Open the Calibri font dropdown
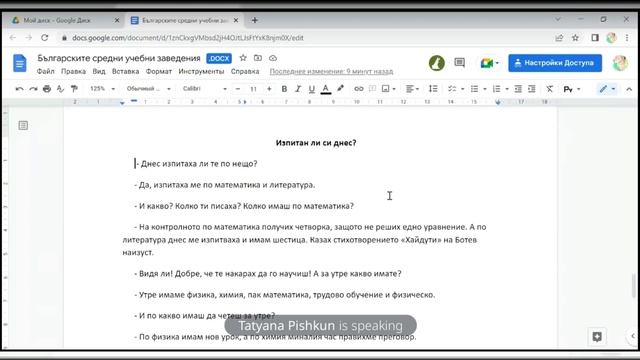Screen dimensions: 640x360 pos(204,89)
